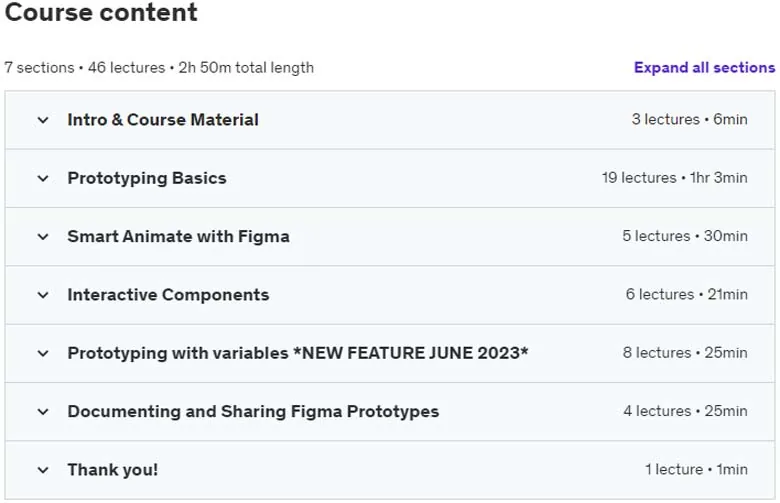Click chevron beside Intro & Course Material
This screenshot has width=780, height=503.
(43, 120)
